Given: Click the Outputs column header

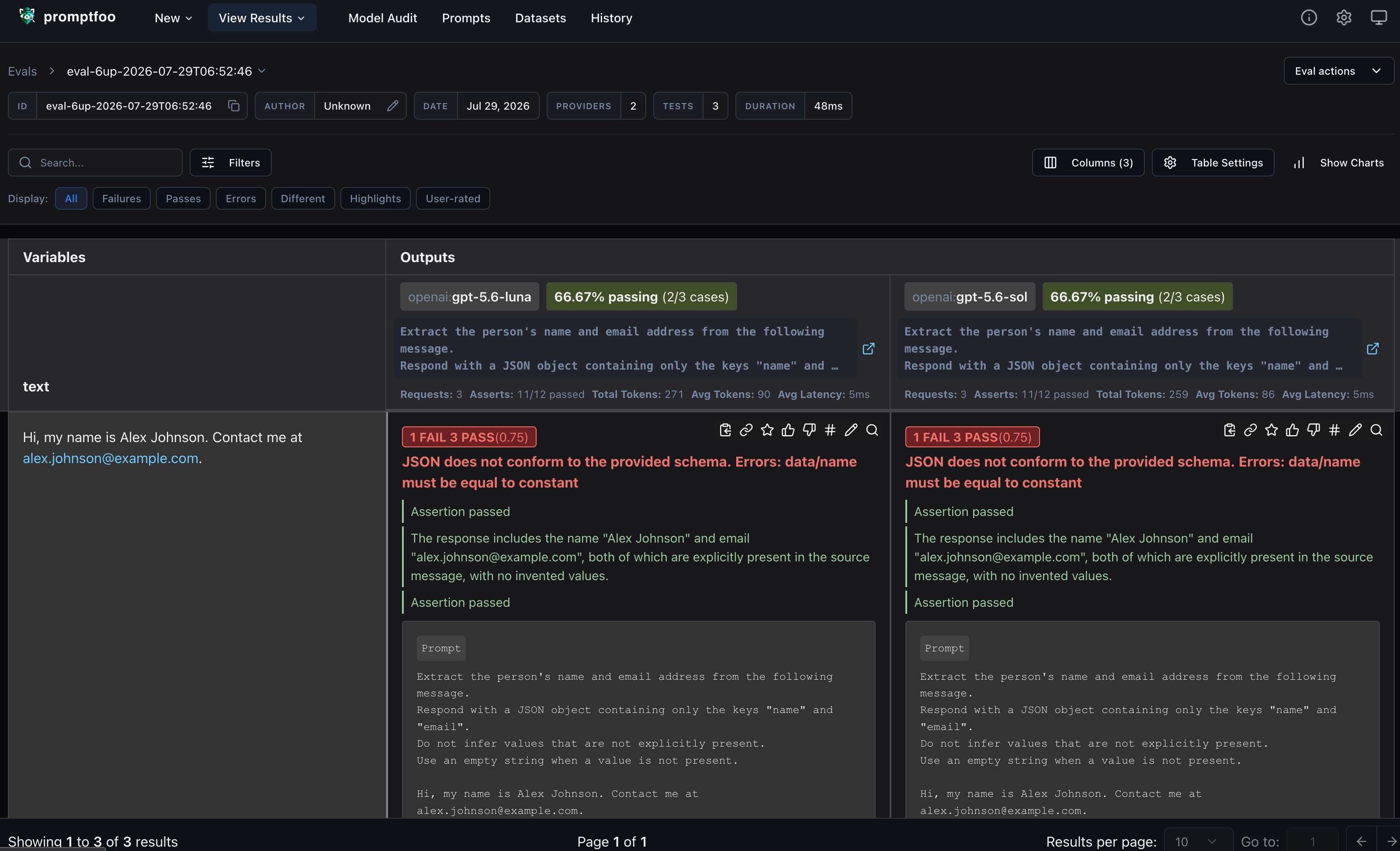Looking at the screenshot, I should tap(427, 257).
